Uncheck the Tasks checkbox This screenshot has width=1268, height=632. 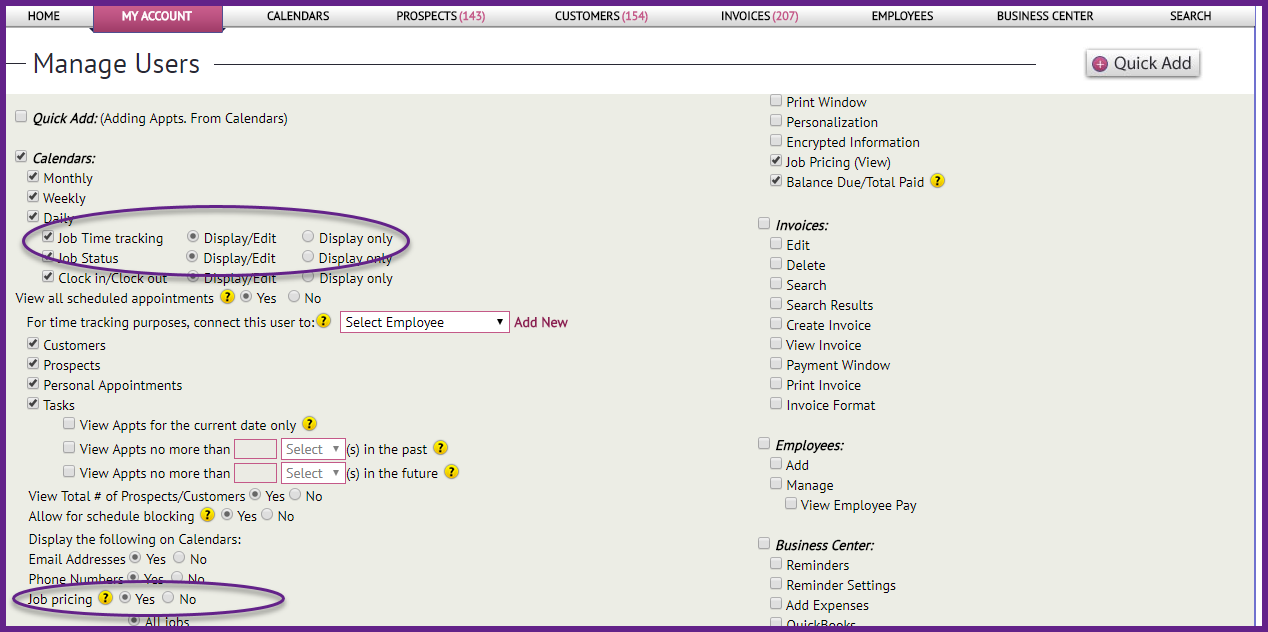[x=33, y=404]
